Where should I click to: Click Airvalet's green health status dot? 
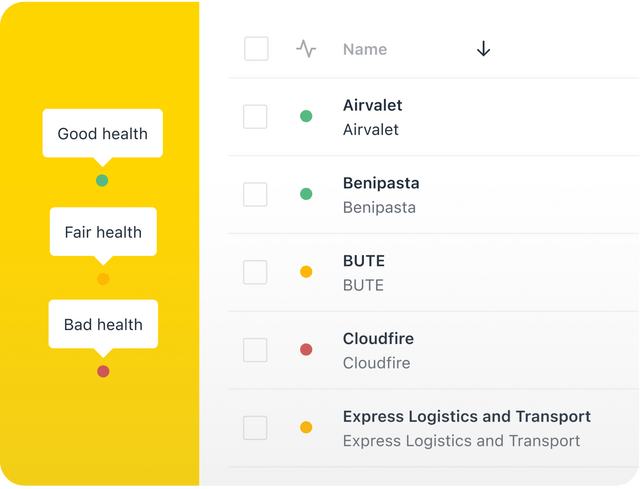(306, 116)
